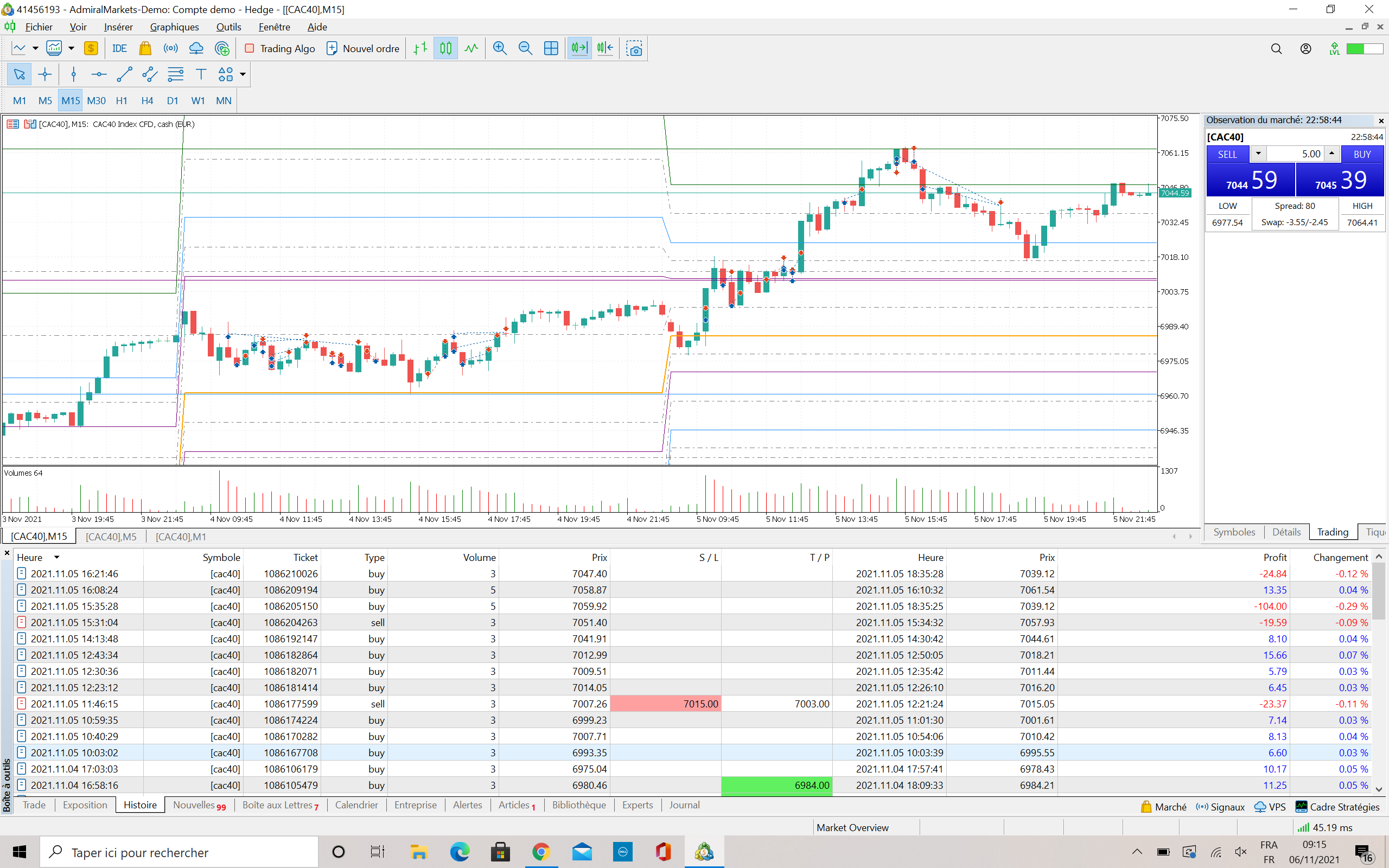The width and height of the screenshot is (1389, 868).
Task: Increase order volume with up stepper arrow
Action: click(x=1331, y=154)
